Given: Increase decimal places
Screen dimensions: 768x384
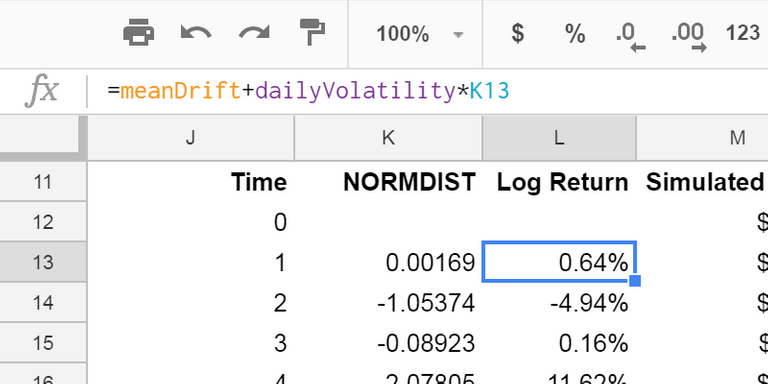Looking at the screenshot, I should (x=689, y=37).
